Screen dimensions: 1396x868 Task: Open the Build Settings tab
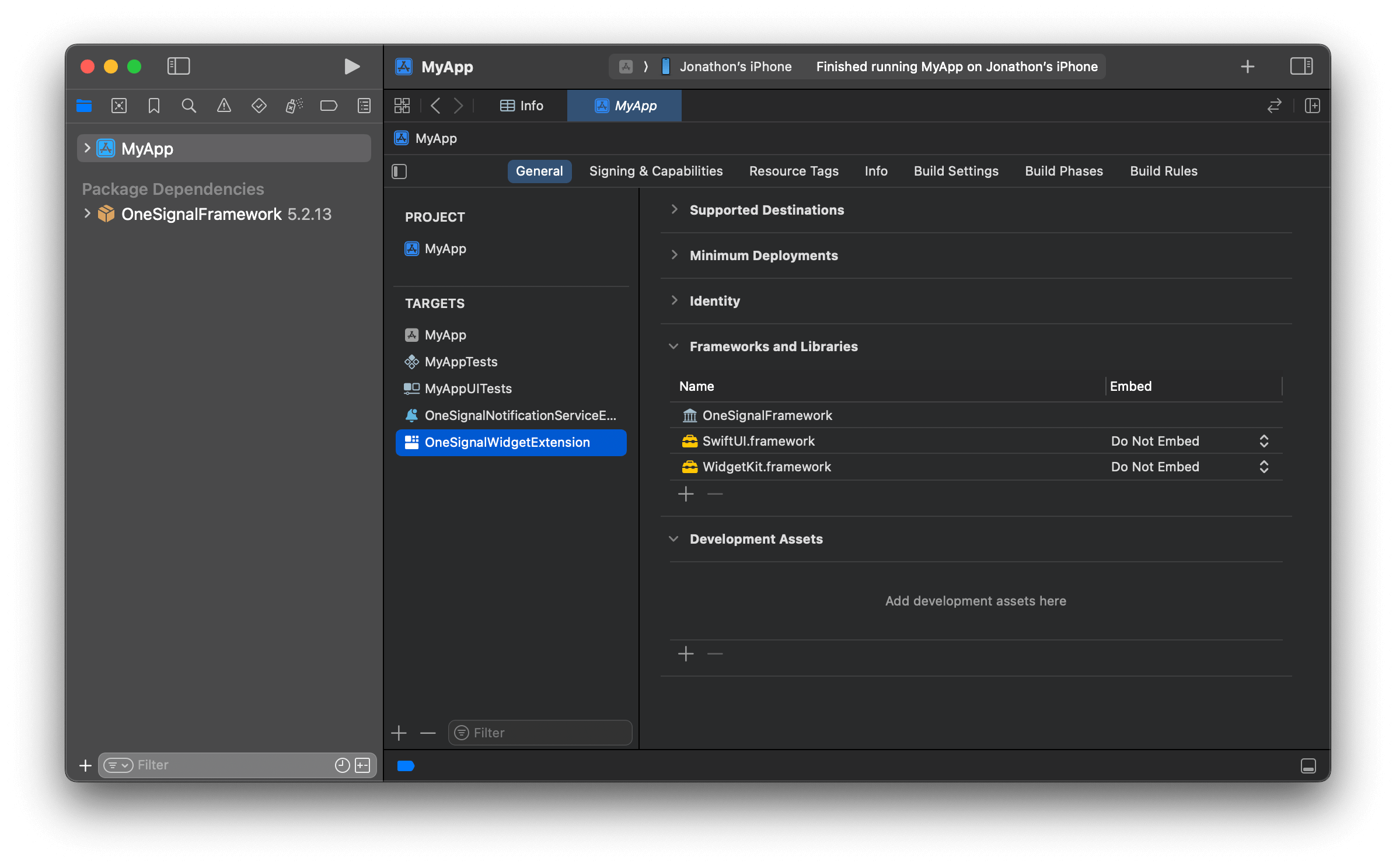click(x=956, y=171)
